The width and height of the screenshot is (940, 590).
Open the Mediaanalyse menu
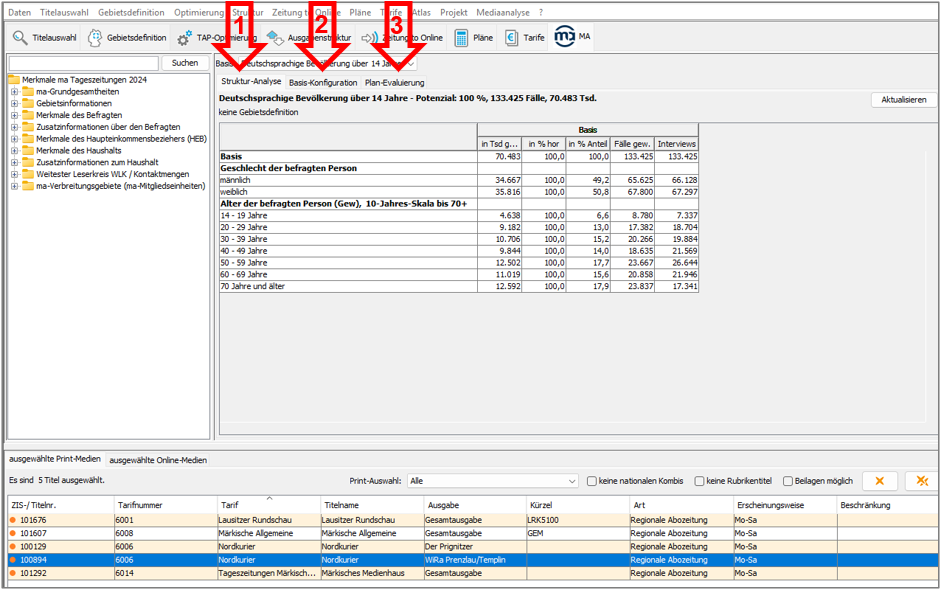503,12
